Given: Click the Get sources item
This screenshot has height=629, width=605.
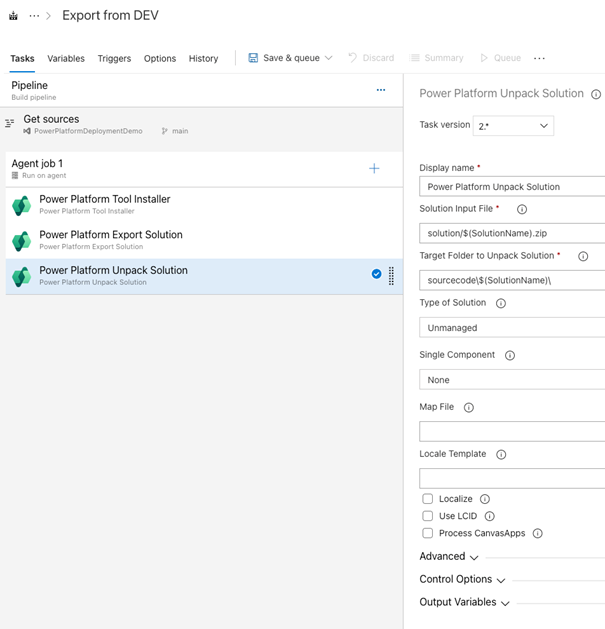Looking at the screenshot, I should pos(204,124).
